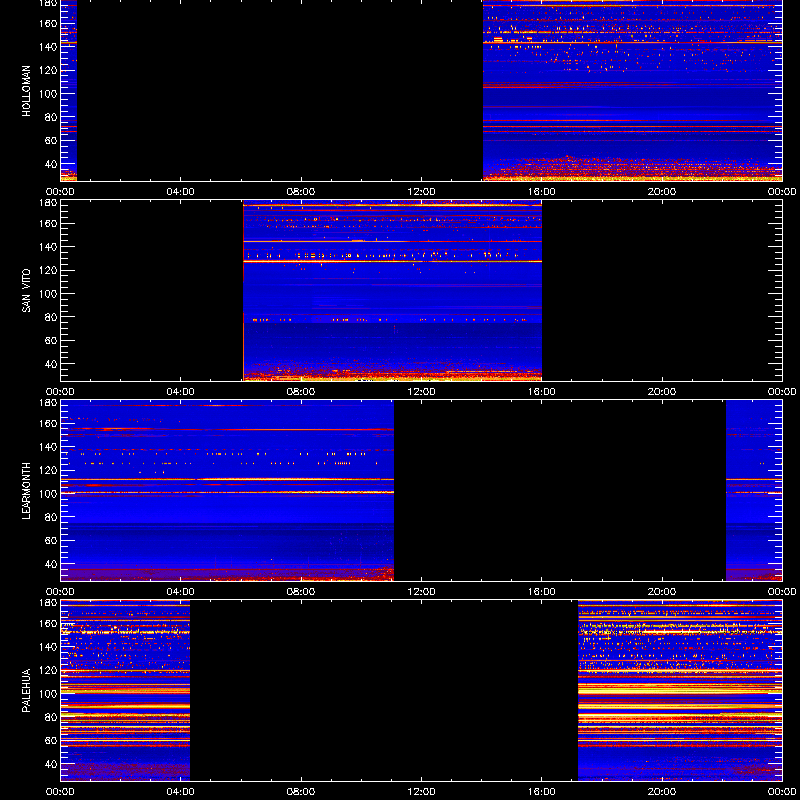Click the PALEHUA station label
The width and height of the screenshot is (800, 800).
click(x=27, y=691)
